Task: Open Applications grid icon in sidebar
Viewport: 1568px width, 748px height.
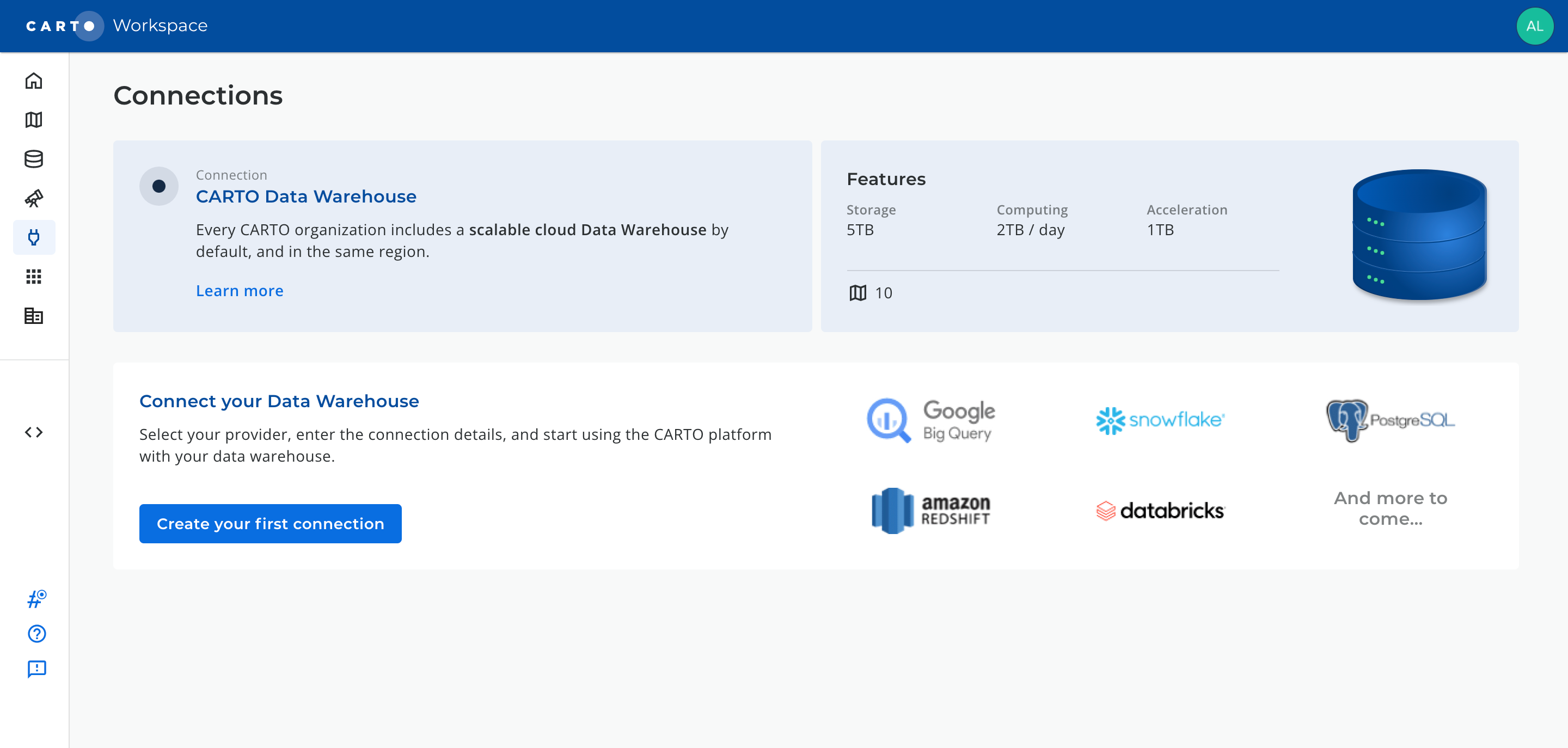Action: click(34, 277)
